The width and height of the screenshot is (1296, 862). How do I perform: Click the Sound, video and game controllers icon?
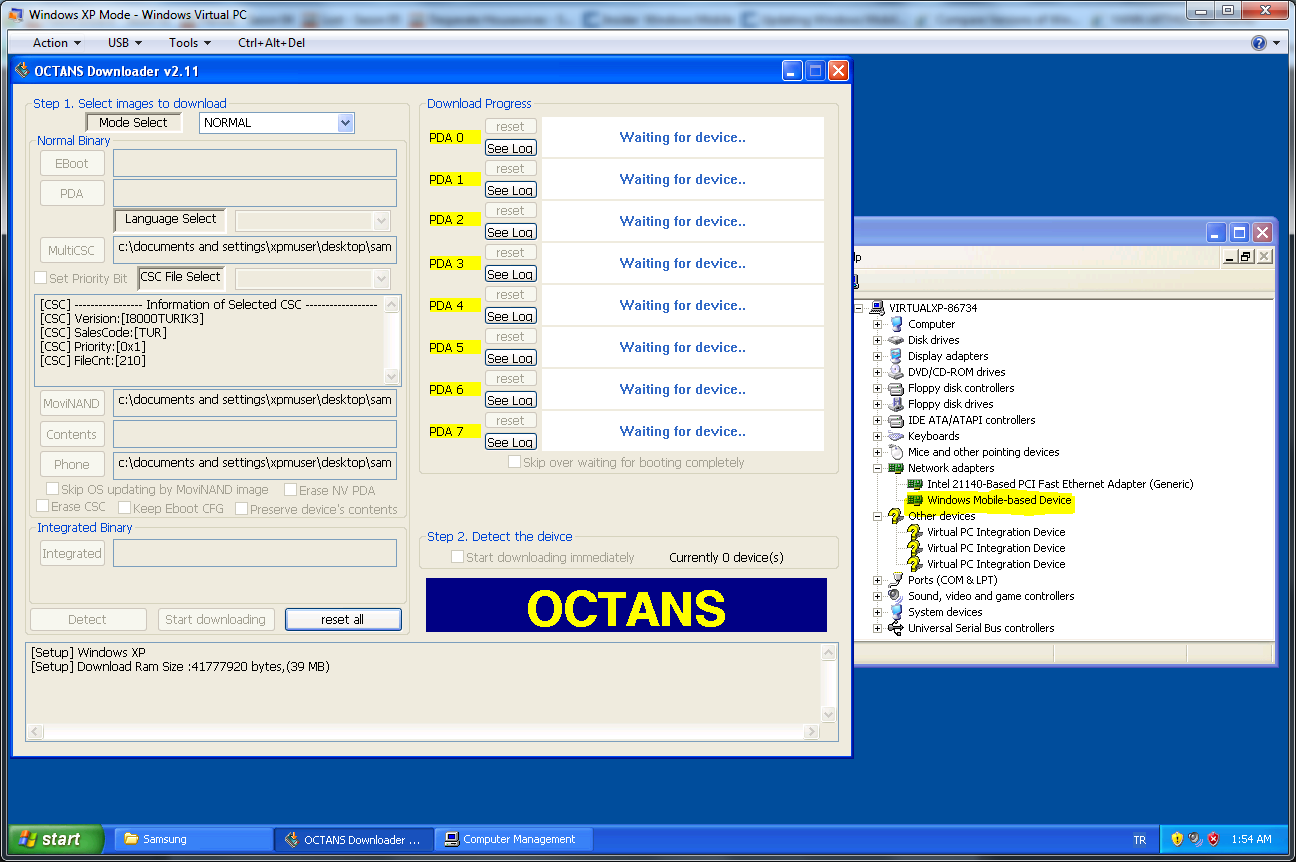(x=895, y=596)
